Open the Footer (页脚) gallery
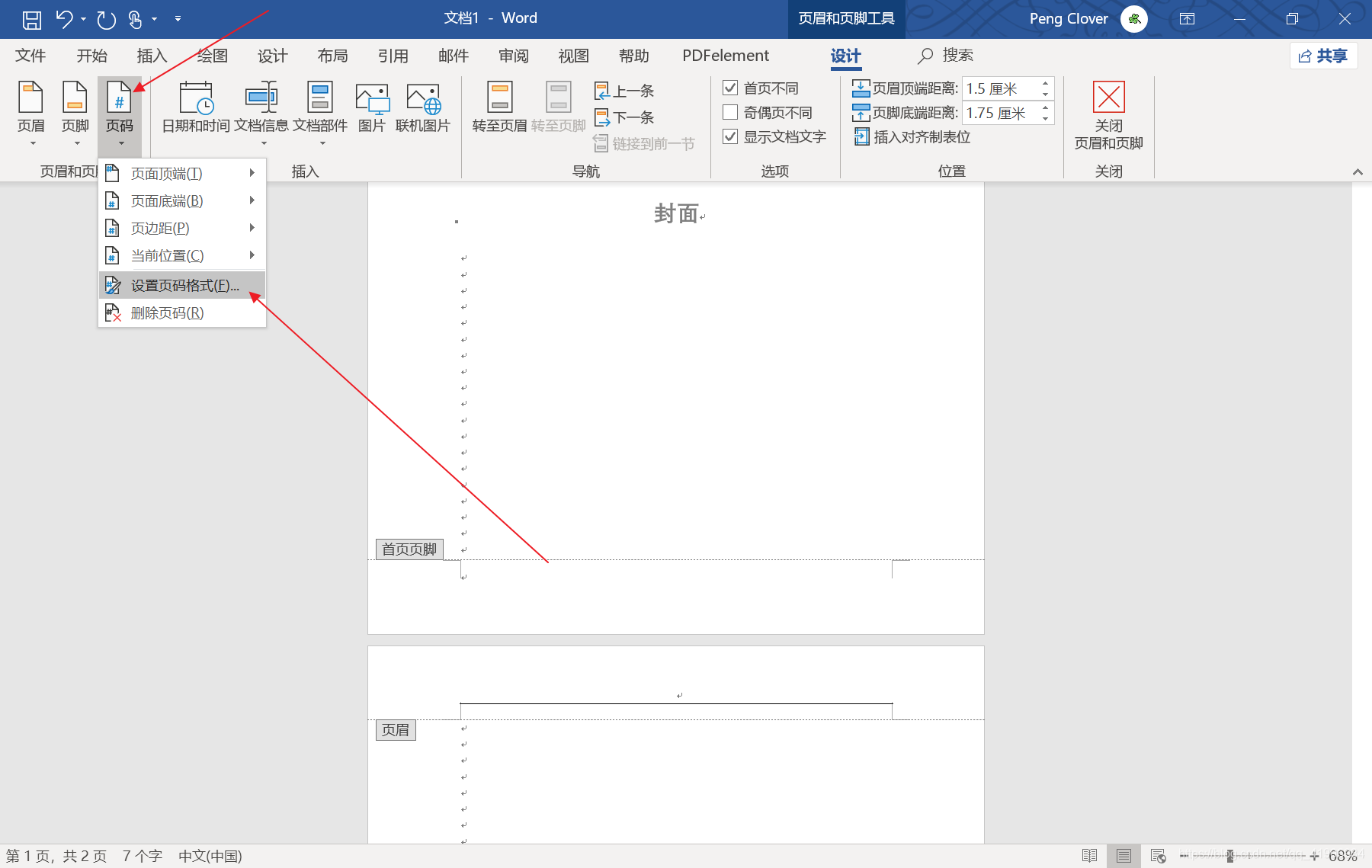The width and height of the screenshot is (1372, 868). (x=75, y=113)
